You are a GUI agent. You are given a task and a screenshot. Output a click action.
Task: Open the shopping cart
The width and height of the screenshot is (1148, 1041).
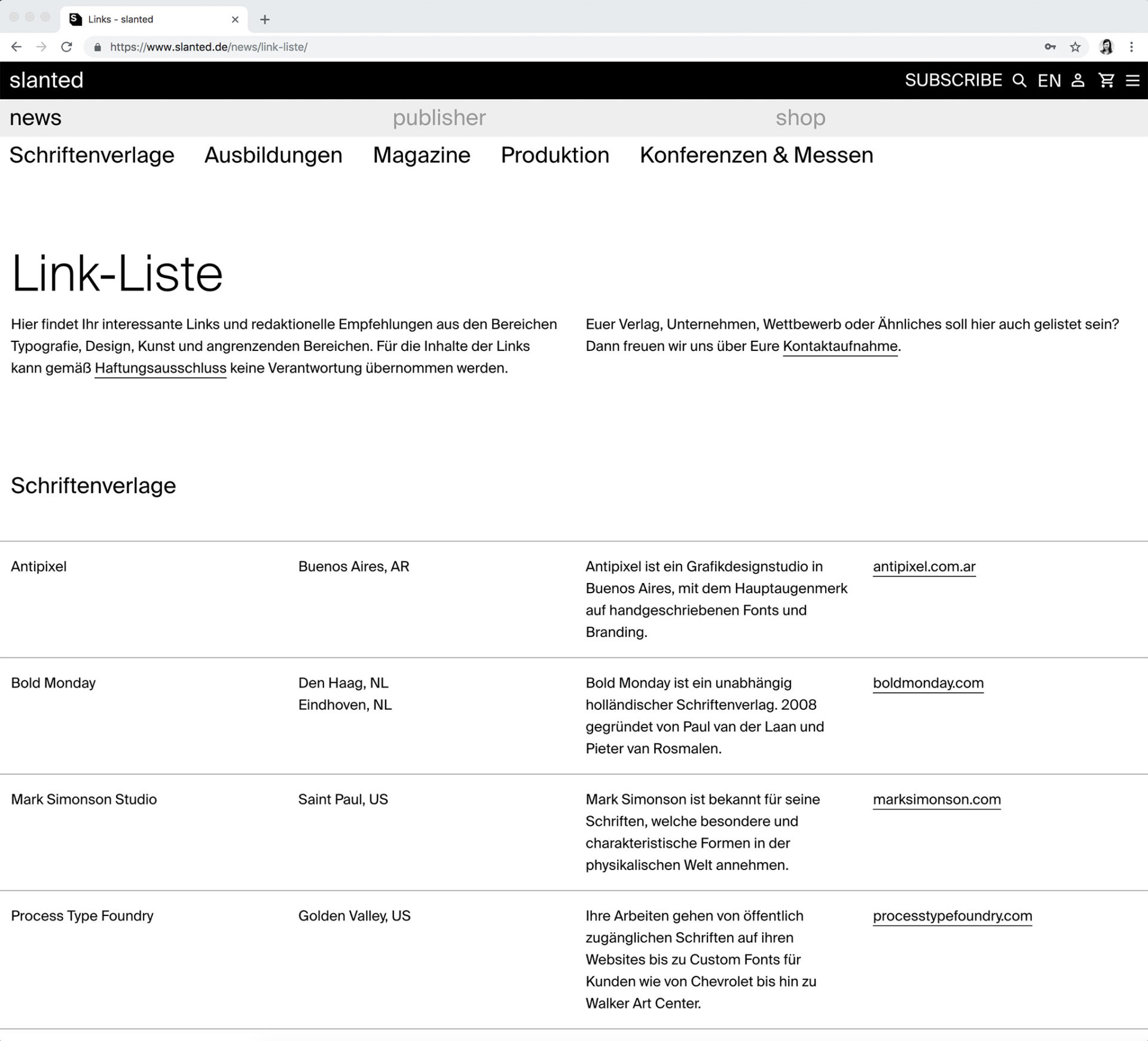(1107, 80)
